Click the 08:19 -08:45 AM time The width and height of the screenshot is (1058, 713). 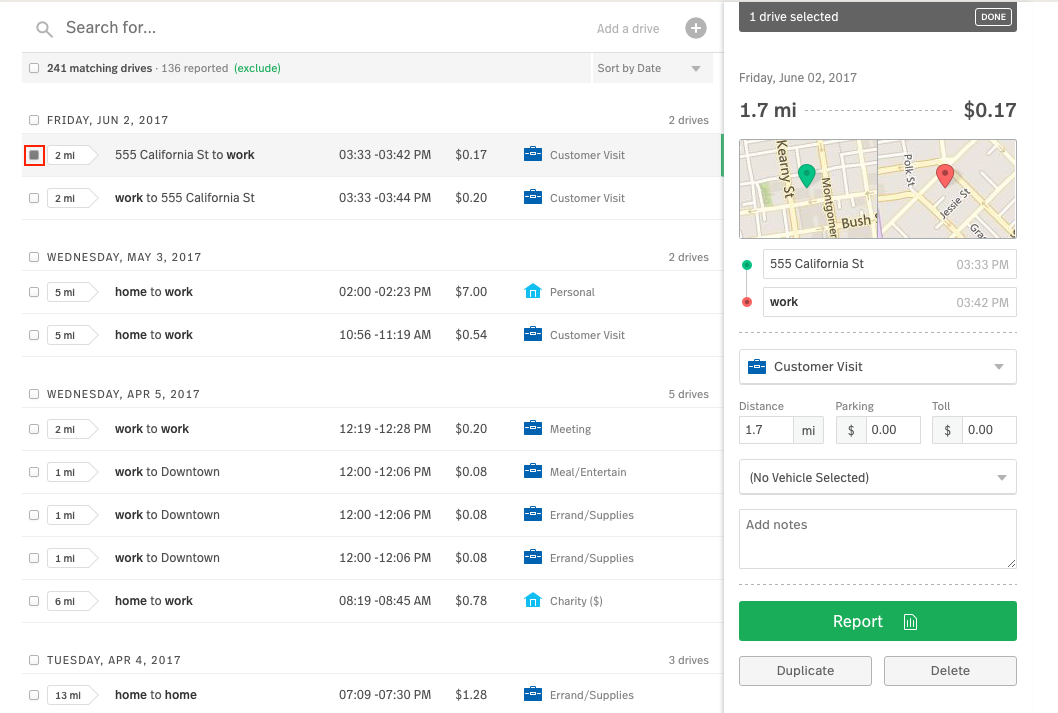click(385, 600)
